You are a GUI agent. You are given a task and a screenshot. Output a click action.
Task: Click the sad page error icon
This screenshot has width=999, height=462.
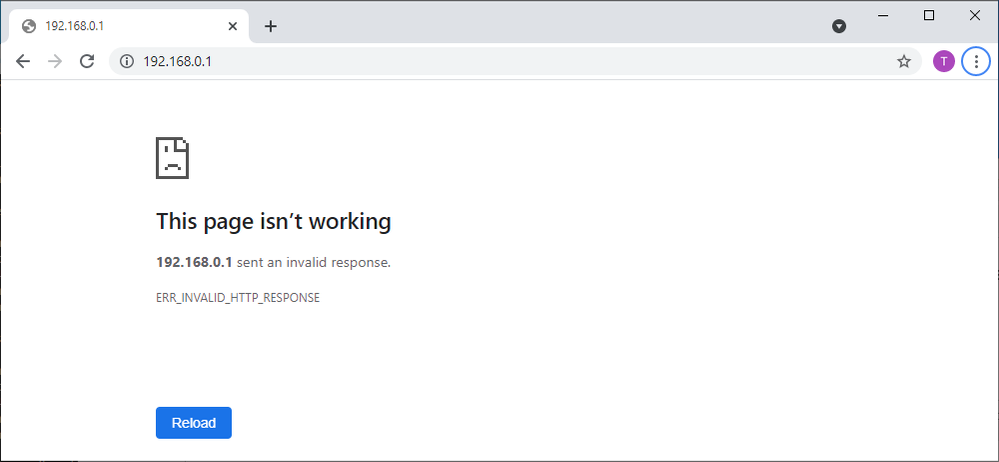[x=172, y=158]
